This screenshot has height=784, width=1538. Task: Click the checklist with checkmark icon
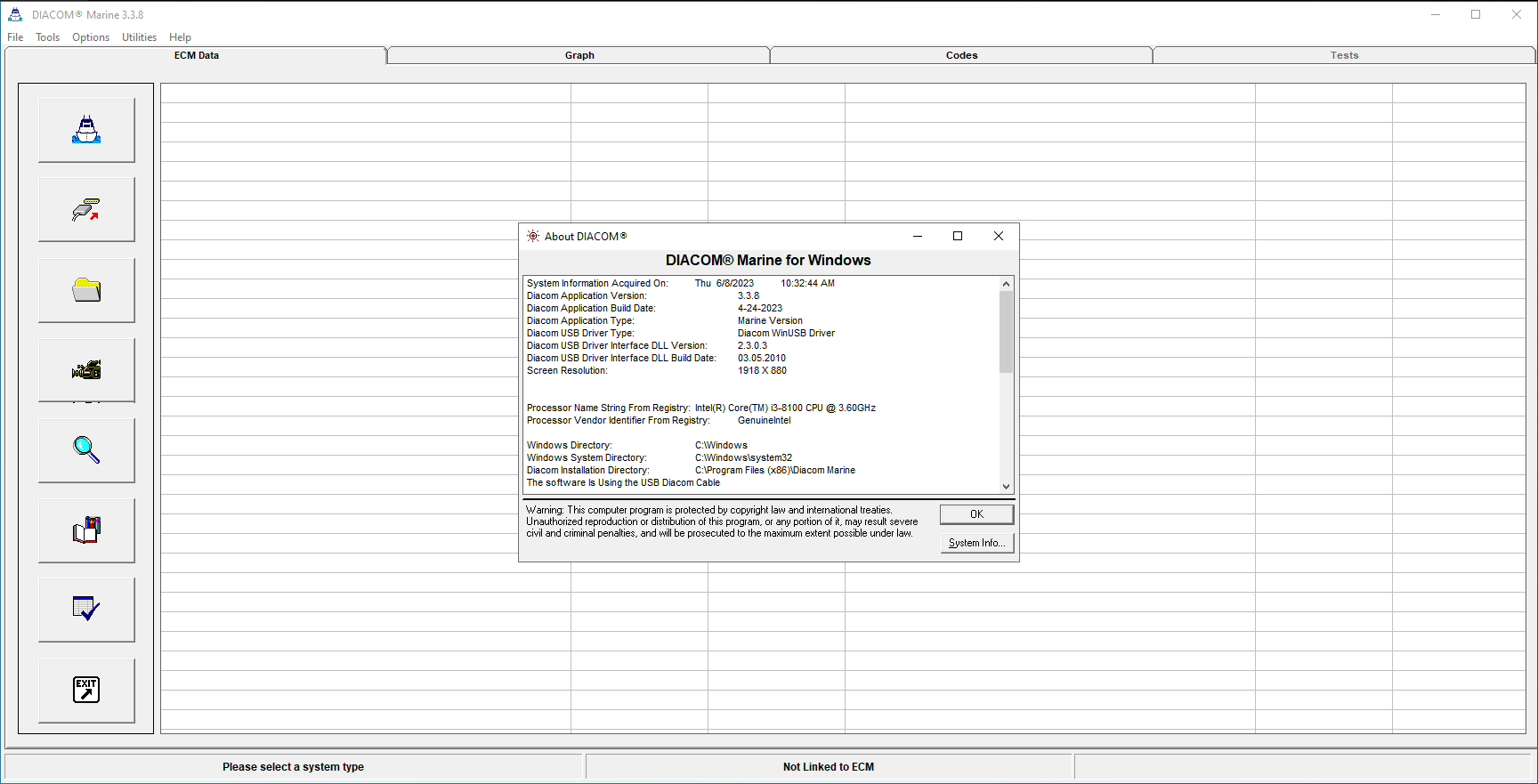(86, 610)
